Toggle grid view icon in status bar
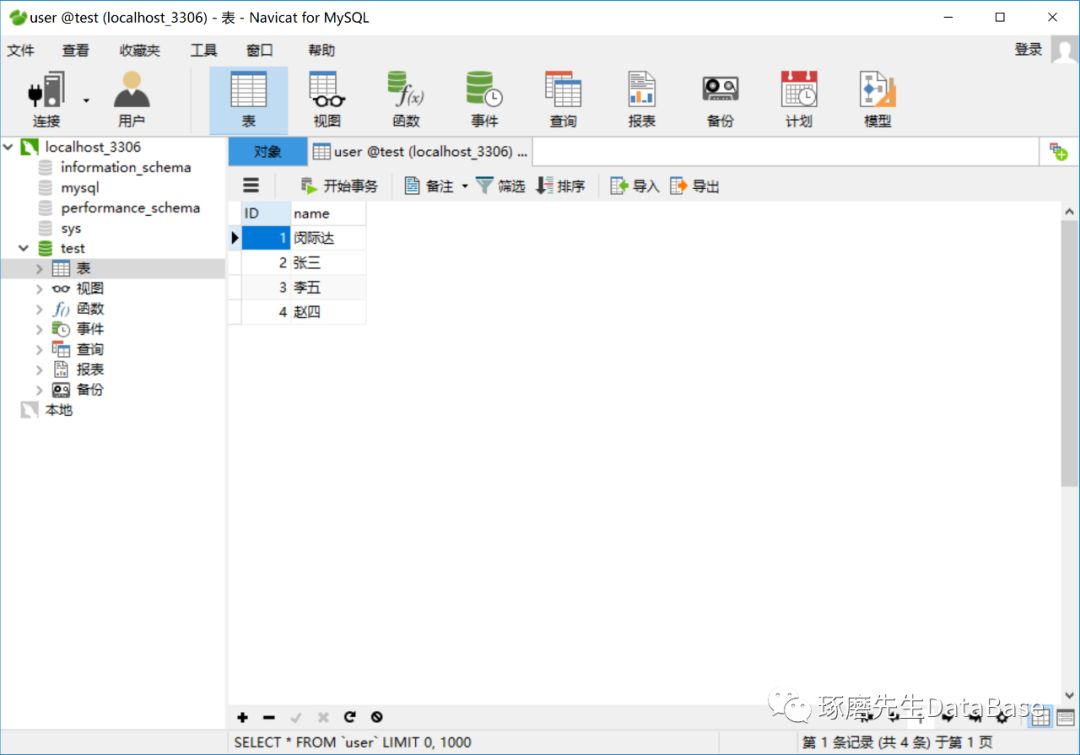 pos(1041,717)
